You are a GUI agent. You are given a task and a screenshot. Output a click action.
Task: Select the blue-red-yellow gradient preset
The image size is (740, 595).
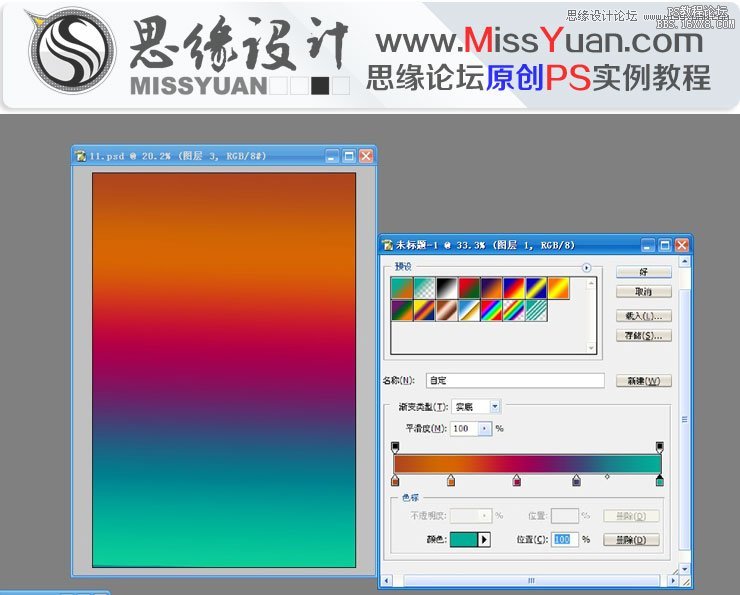pos(514,288)
